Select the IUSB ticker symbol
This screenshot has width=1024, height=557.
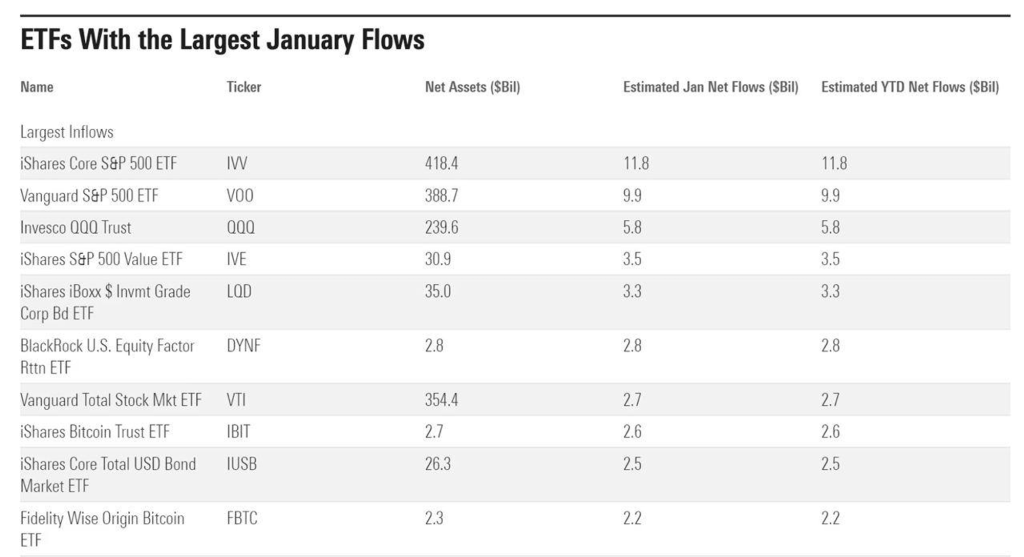[243, 464]
